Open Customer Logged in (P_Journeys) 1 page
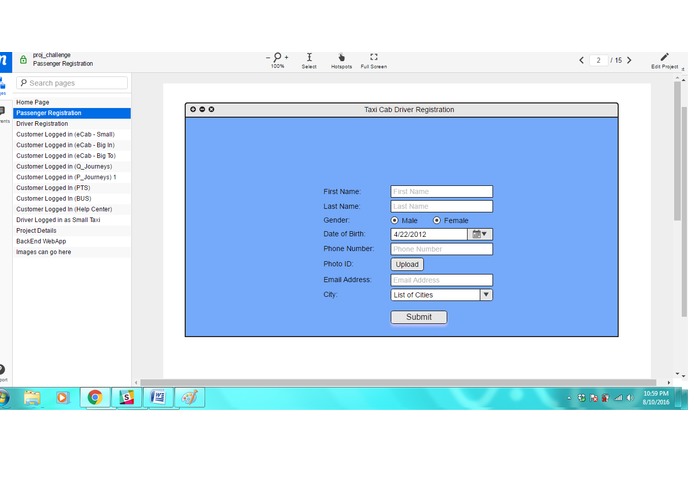 point(72,177)
